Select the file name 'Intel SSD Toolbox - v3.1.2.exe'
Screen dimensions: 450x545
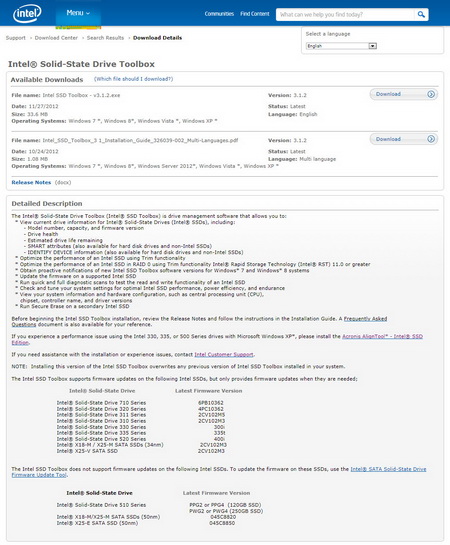[x=81, y=95]
